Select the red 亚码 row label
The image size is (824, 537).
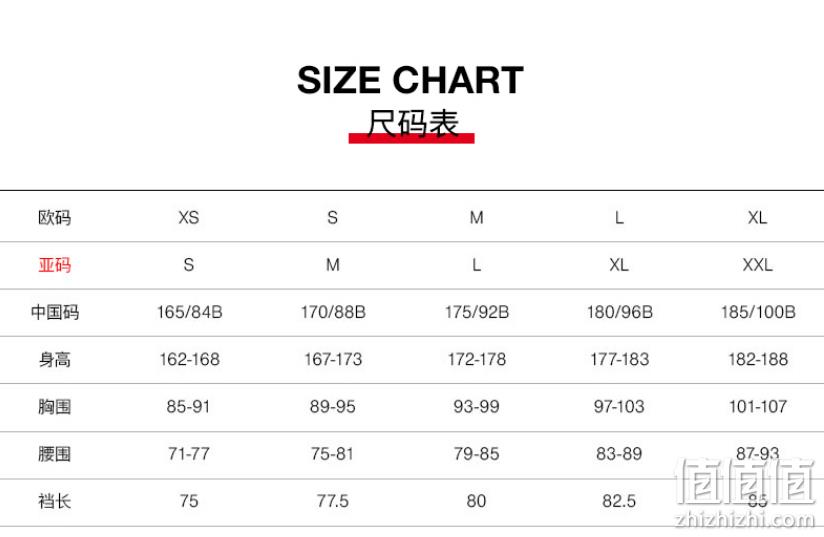pyautogui.click(x=54, y=265)
